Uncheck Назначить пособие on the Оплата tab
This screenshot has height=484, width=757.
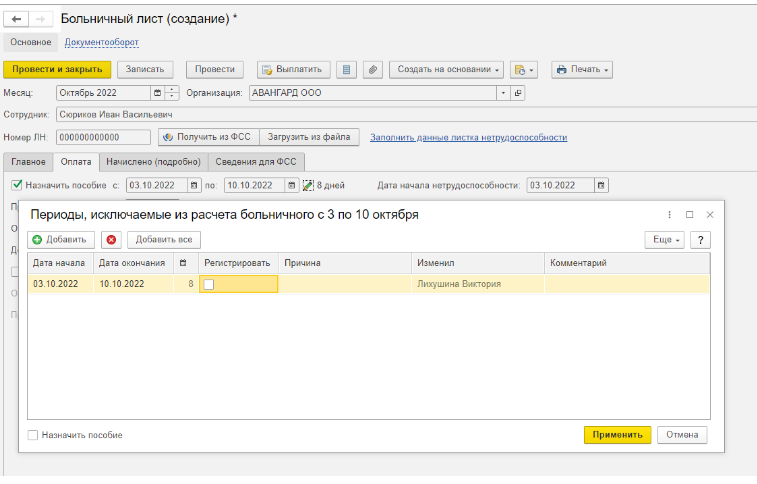(x=17, y=185)
